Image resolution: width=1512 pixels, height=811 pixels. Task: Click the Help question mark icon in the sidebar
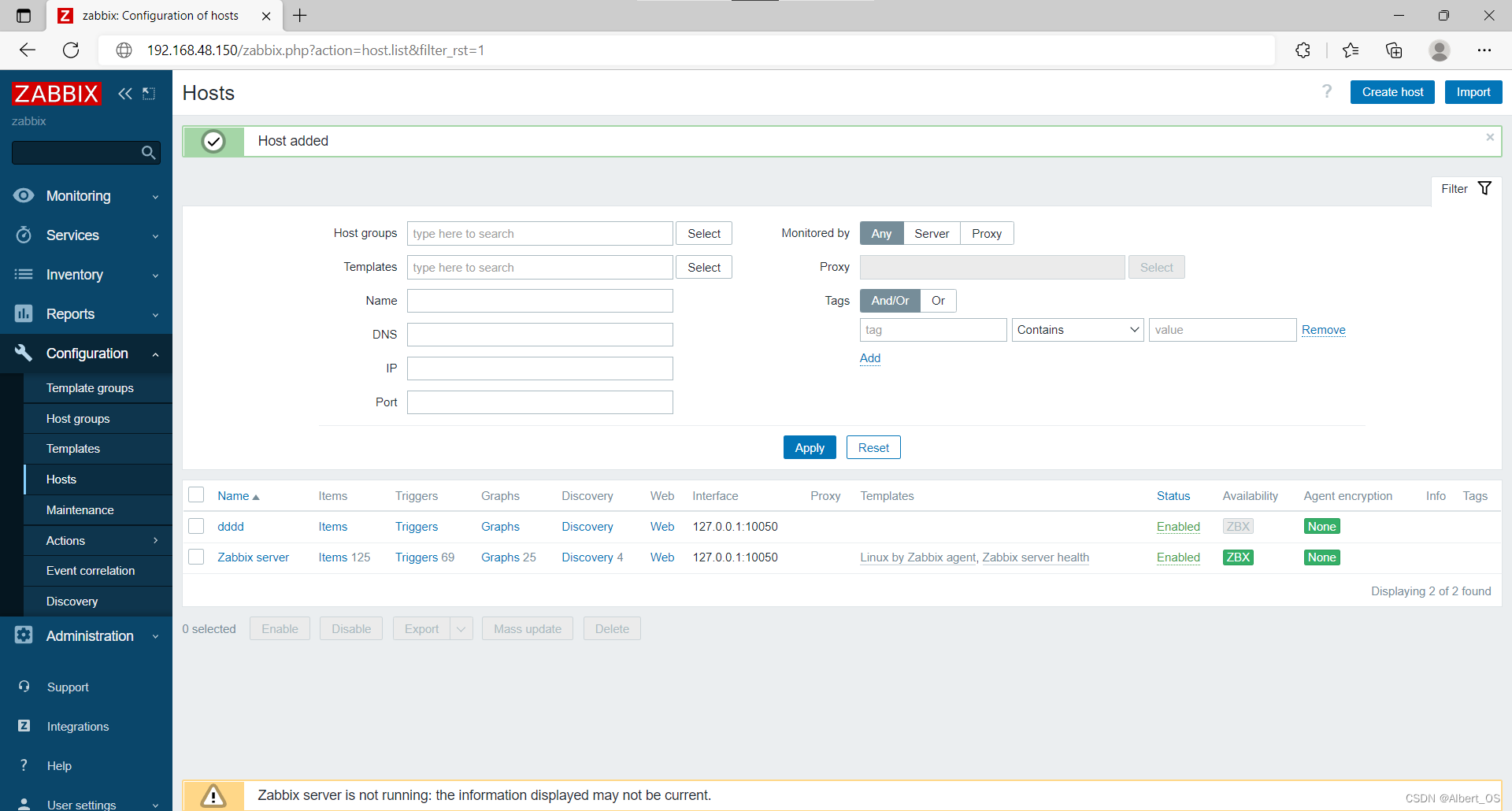coord(24,765)
